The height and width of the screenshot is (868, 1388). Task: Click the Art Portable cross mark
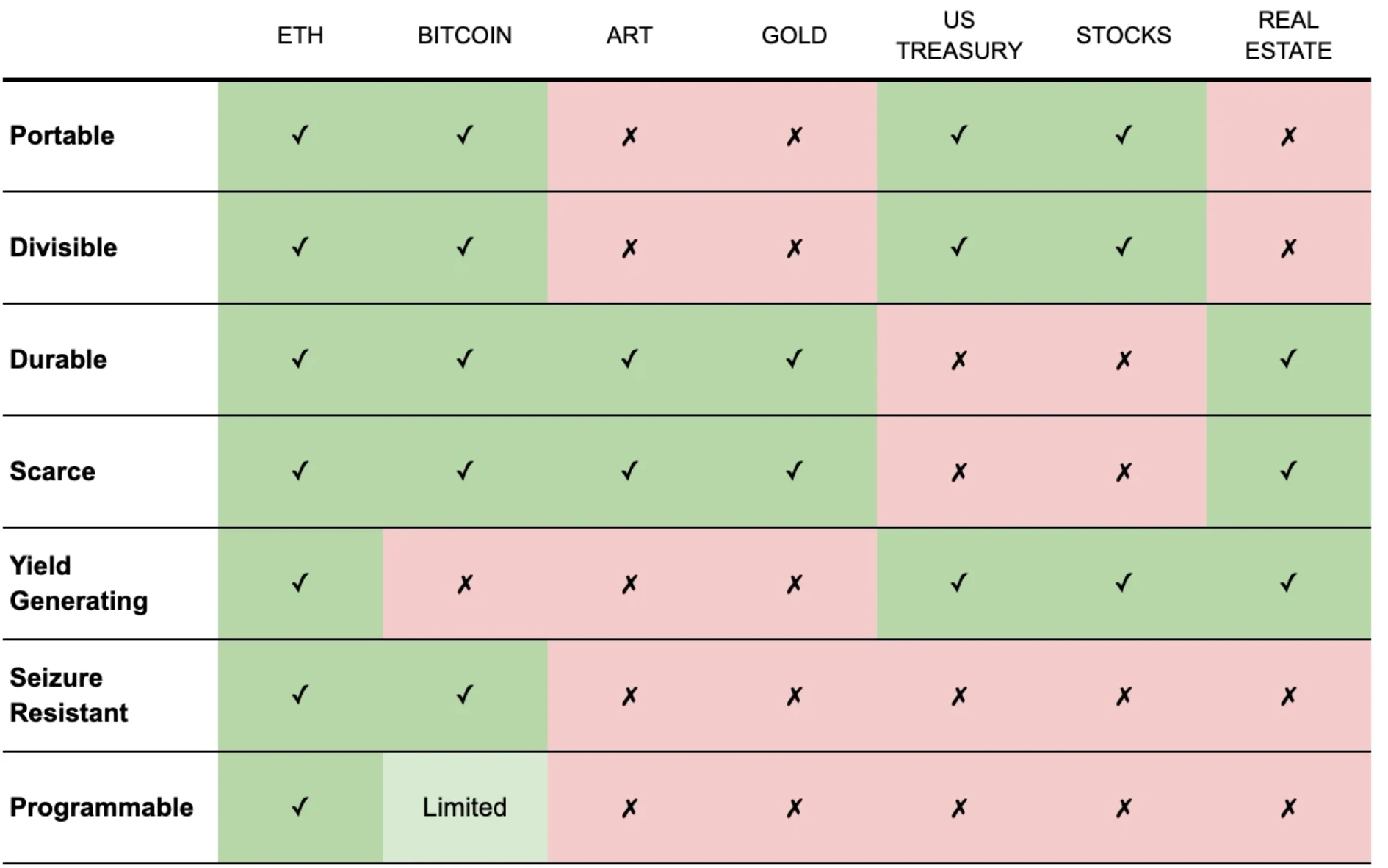pos(629,137)
